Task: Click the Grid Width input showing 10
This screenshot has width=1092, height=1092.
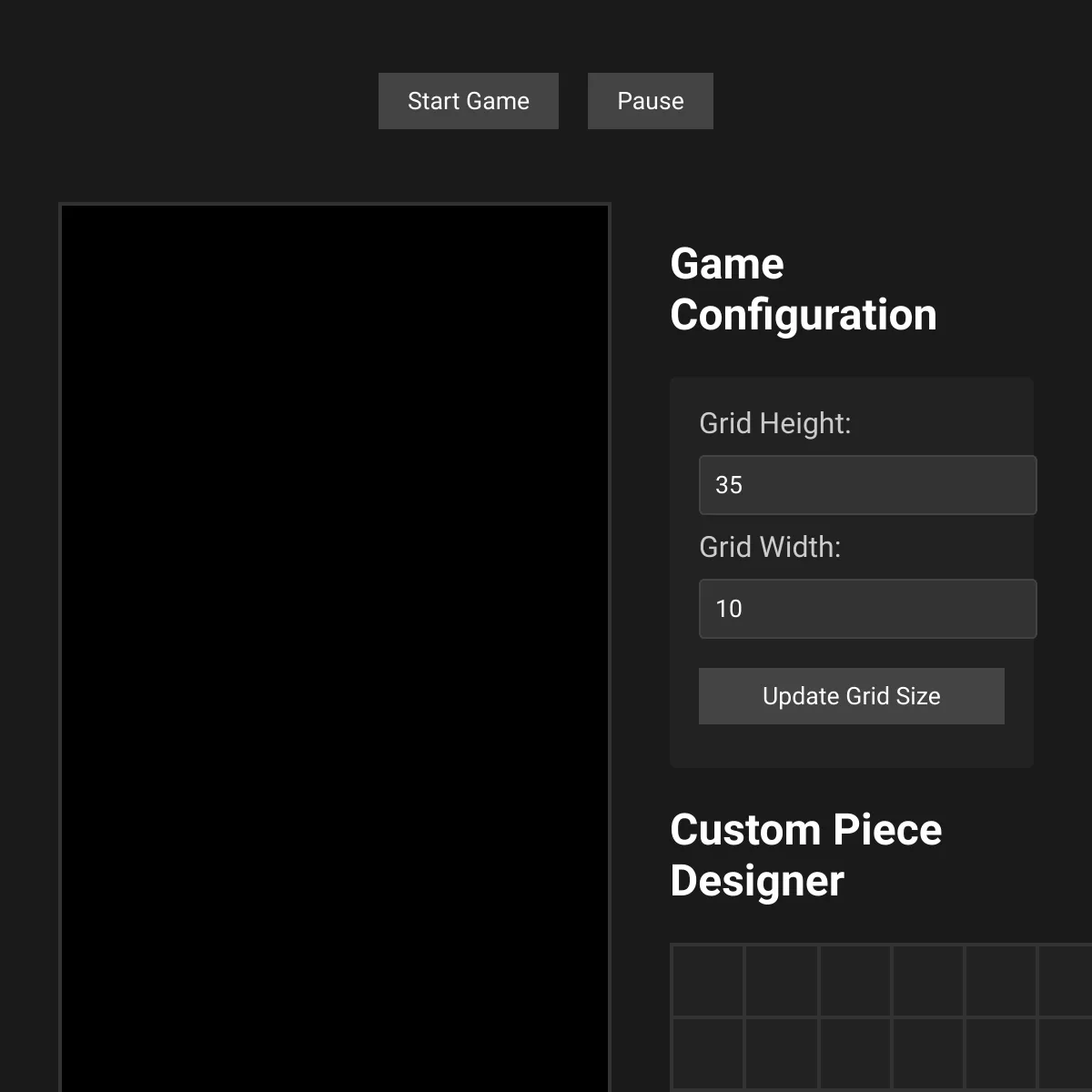Action: (x=866, y=608)
